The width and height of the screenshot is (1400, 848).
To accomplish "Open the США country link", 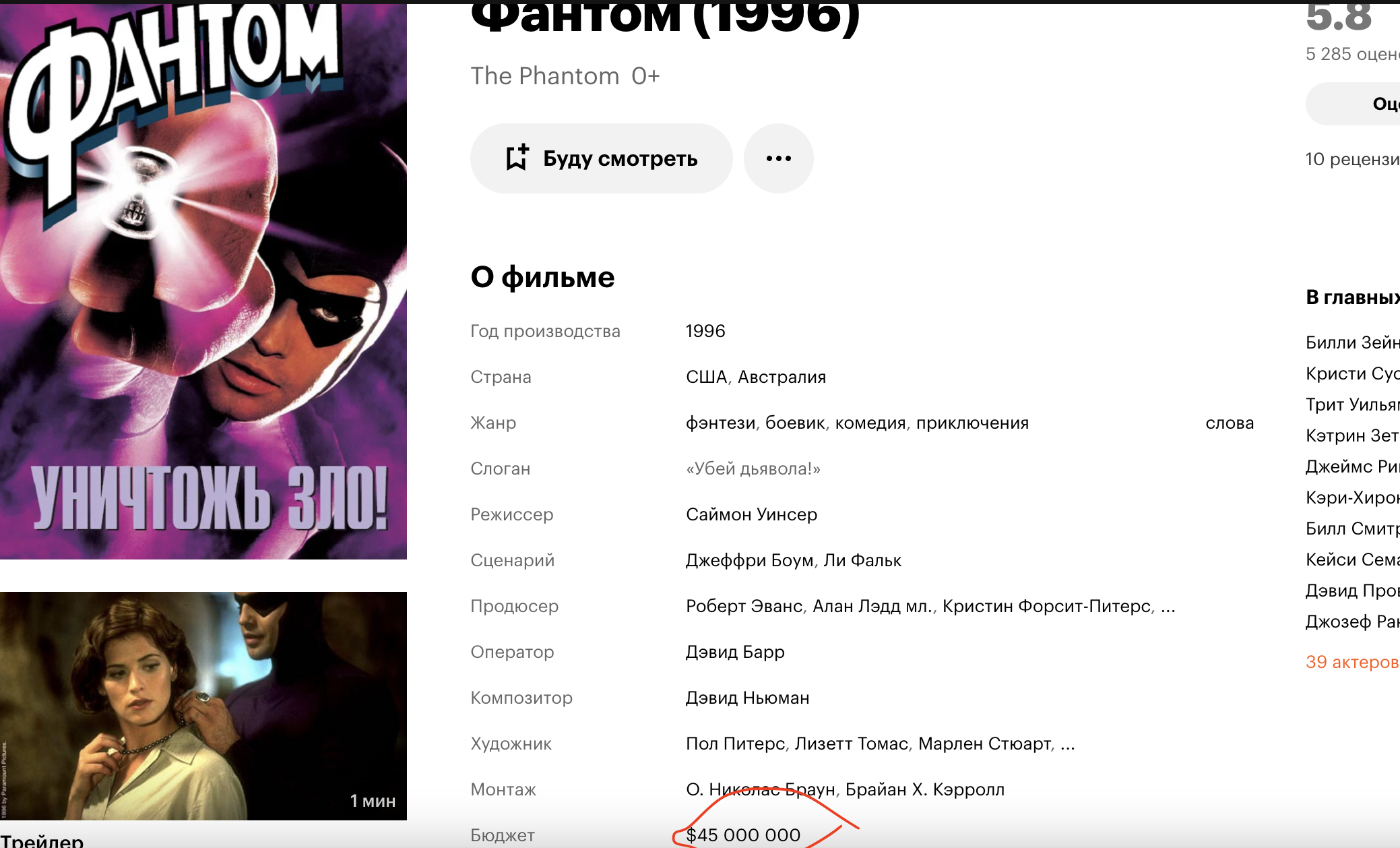I will 706,377.
